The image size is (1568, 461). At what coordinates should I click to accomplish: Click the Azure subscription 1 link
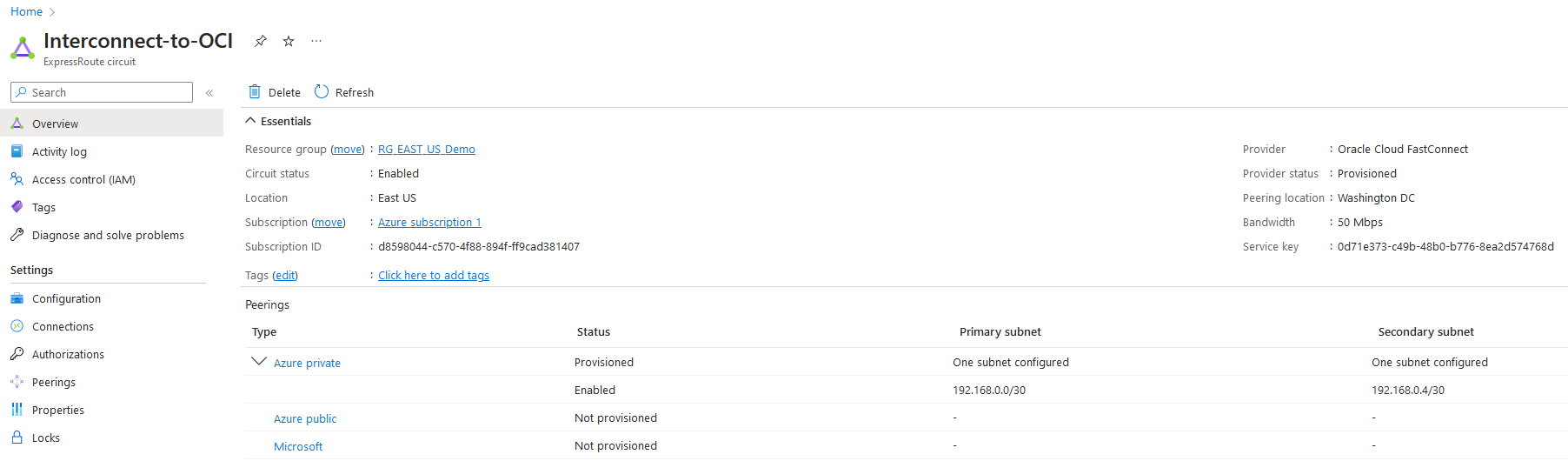[x=429, y=223]
